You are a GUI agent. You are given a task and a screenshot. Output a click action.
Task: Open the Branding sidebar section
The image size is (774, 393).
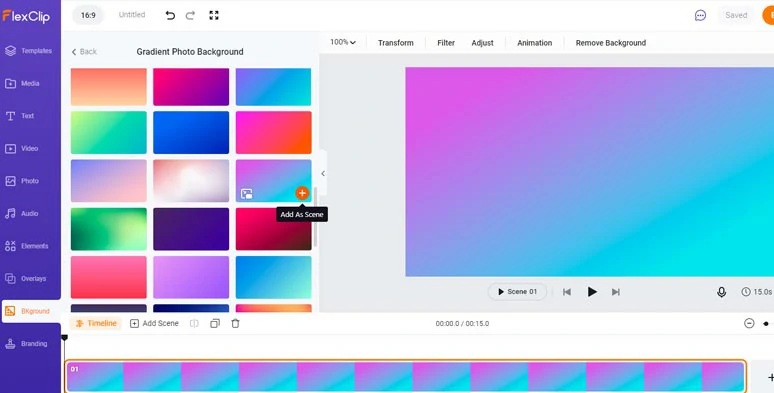pyautogui.click(x=26, y=344)
